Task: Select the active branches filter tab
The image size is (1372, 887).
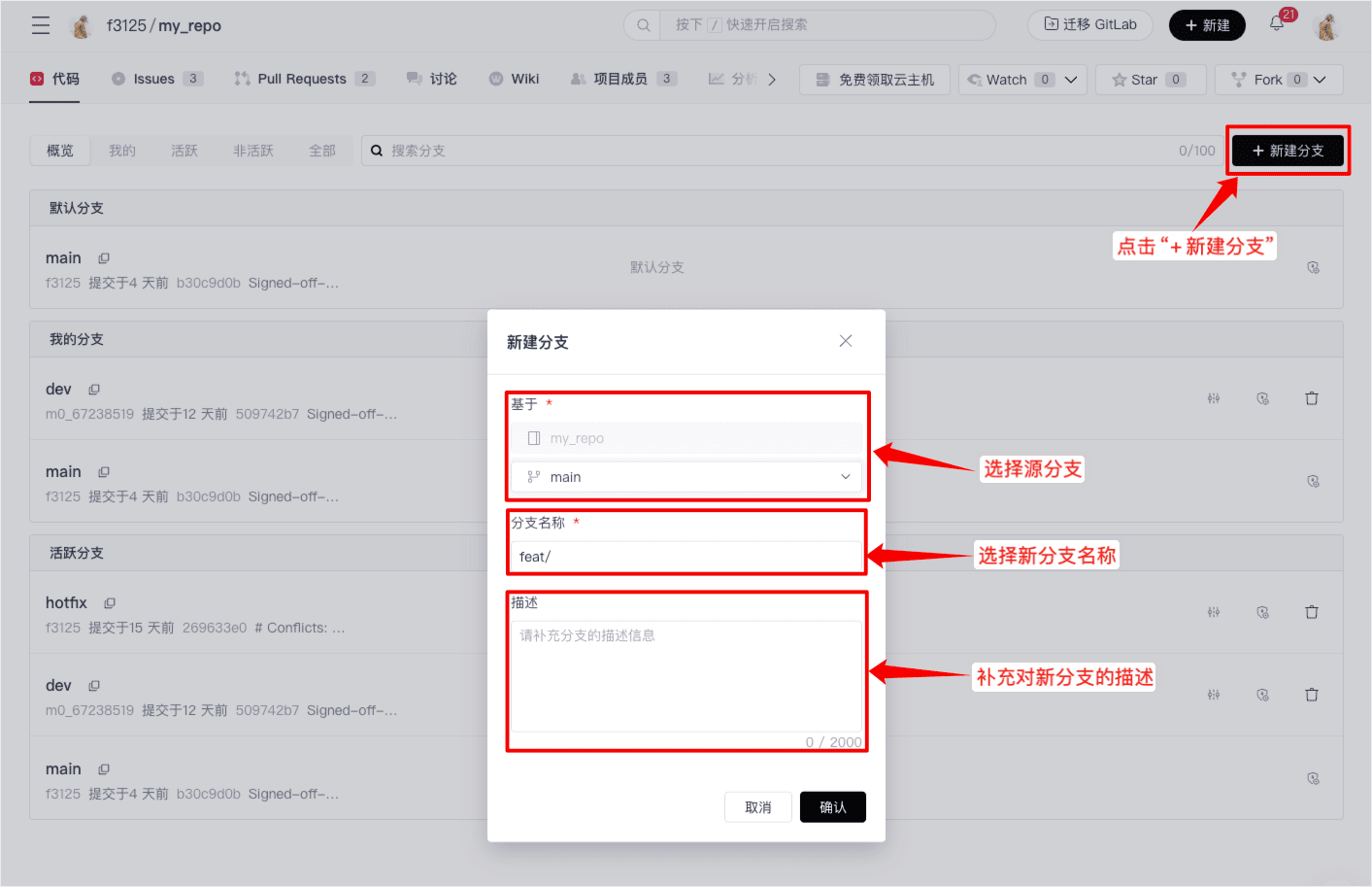Action: [184, 151]
